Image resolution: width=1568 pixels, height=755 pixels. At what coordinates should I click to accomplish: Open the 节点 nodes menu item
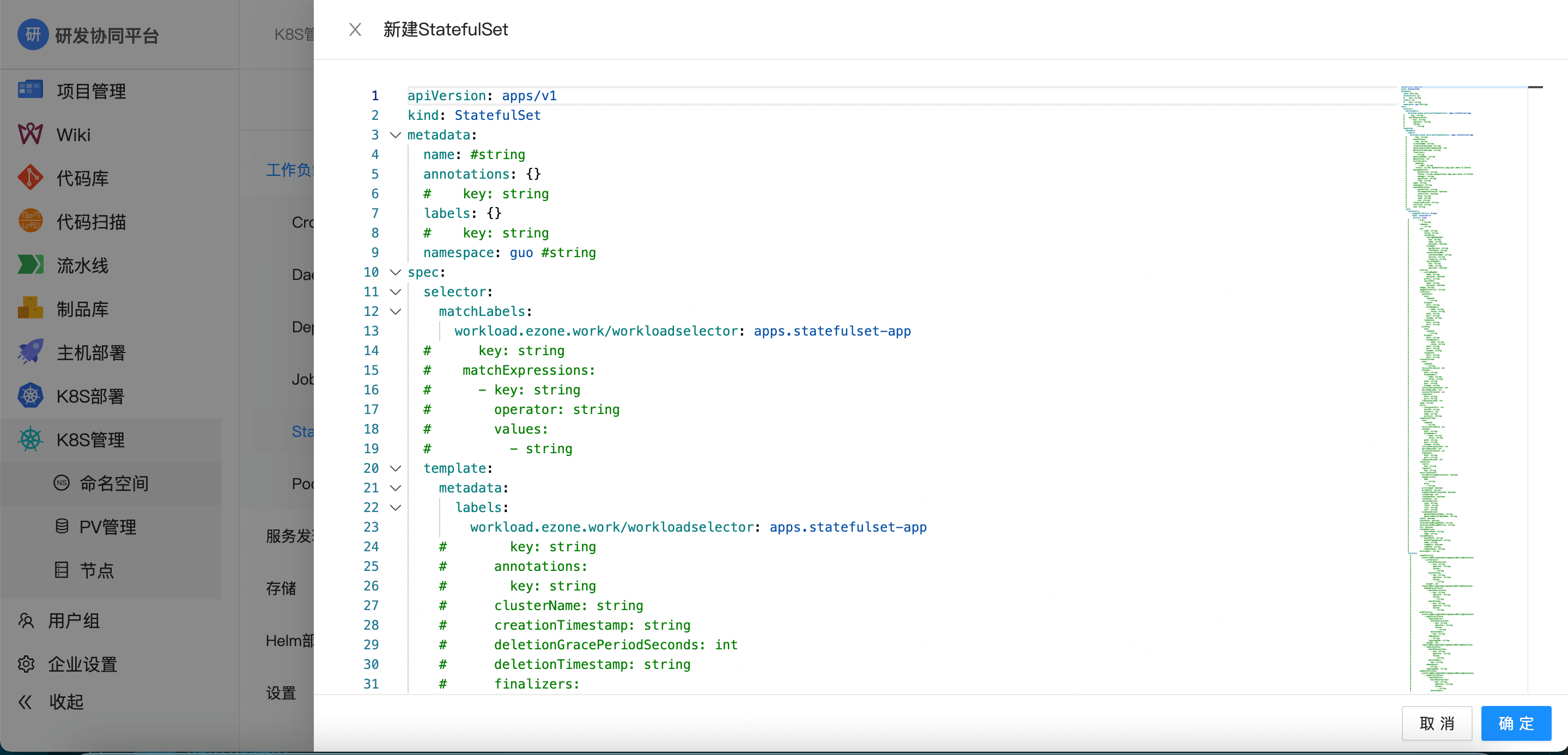97,570
